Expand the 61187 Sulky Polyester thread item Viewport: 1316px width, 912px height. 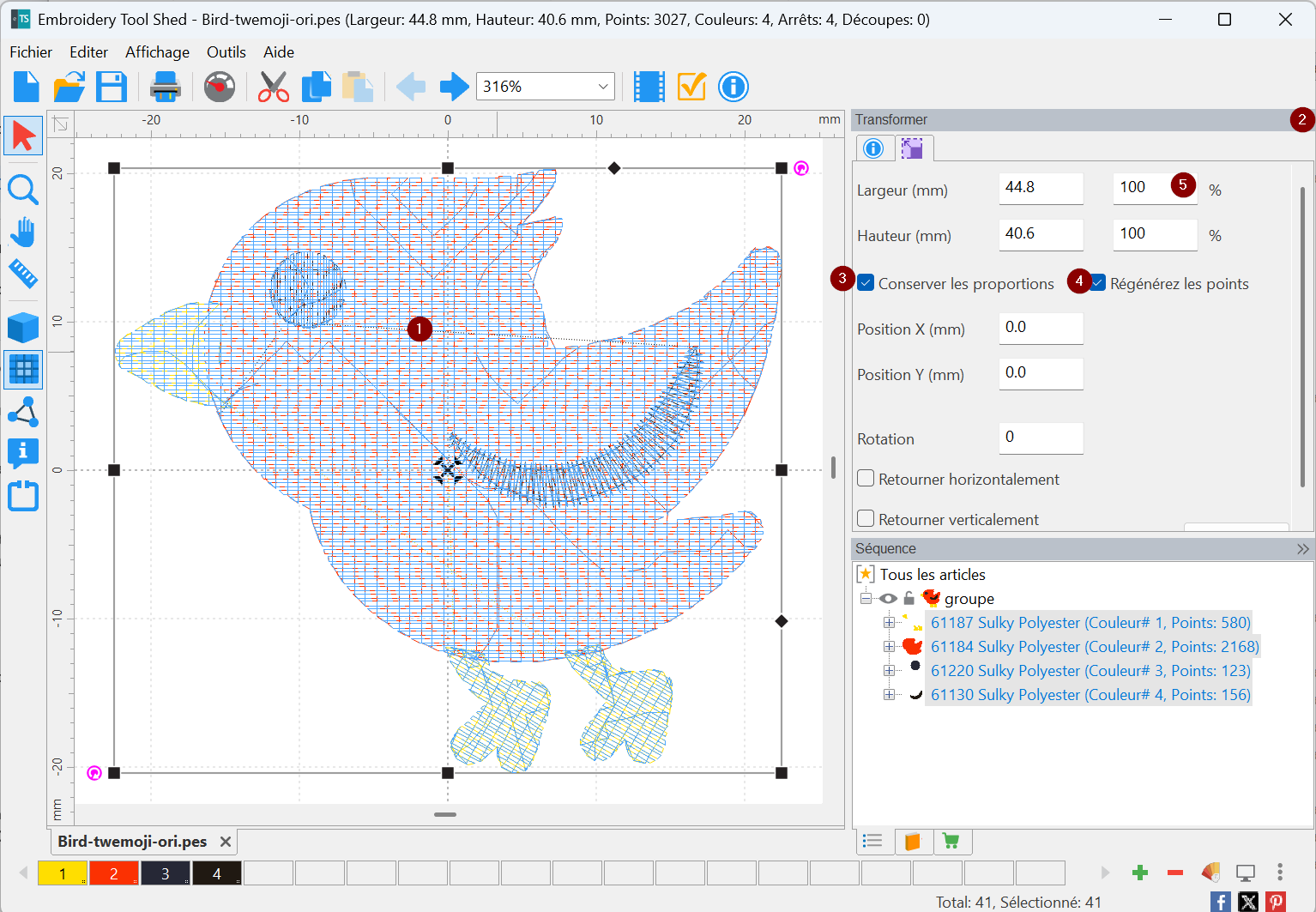tap(890, 623)
